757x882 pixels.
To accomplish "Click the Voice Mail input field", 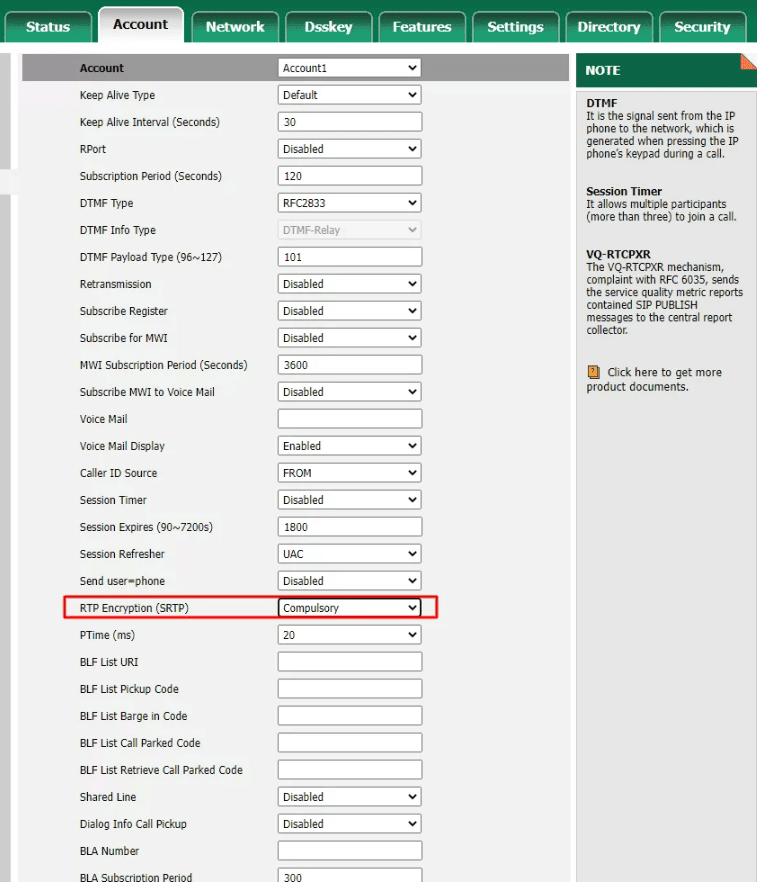I will (349, 419).
